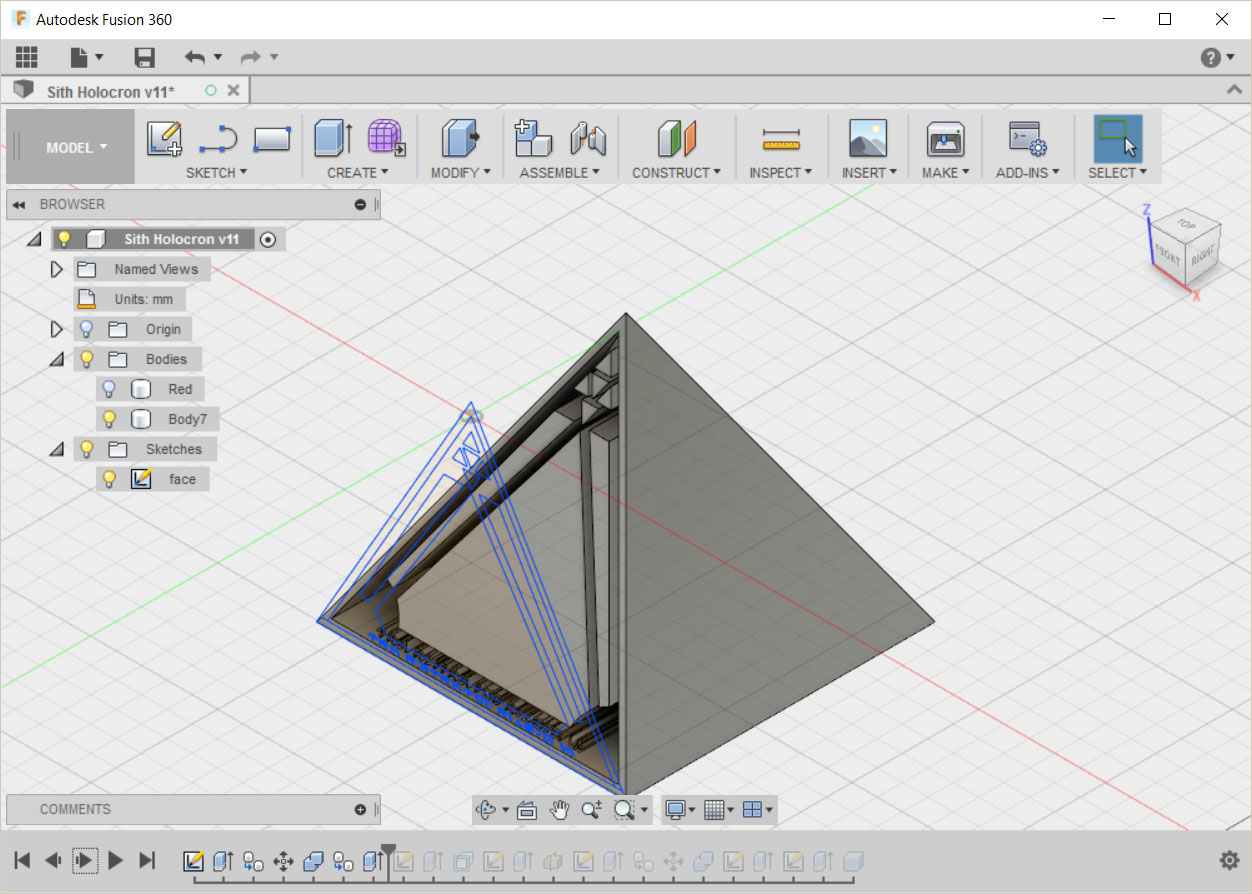Click the Create Form icon
The image size is (1252, 894).
386,138
